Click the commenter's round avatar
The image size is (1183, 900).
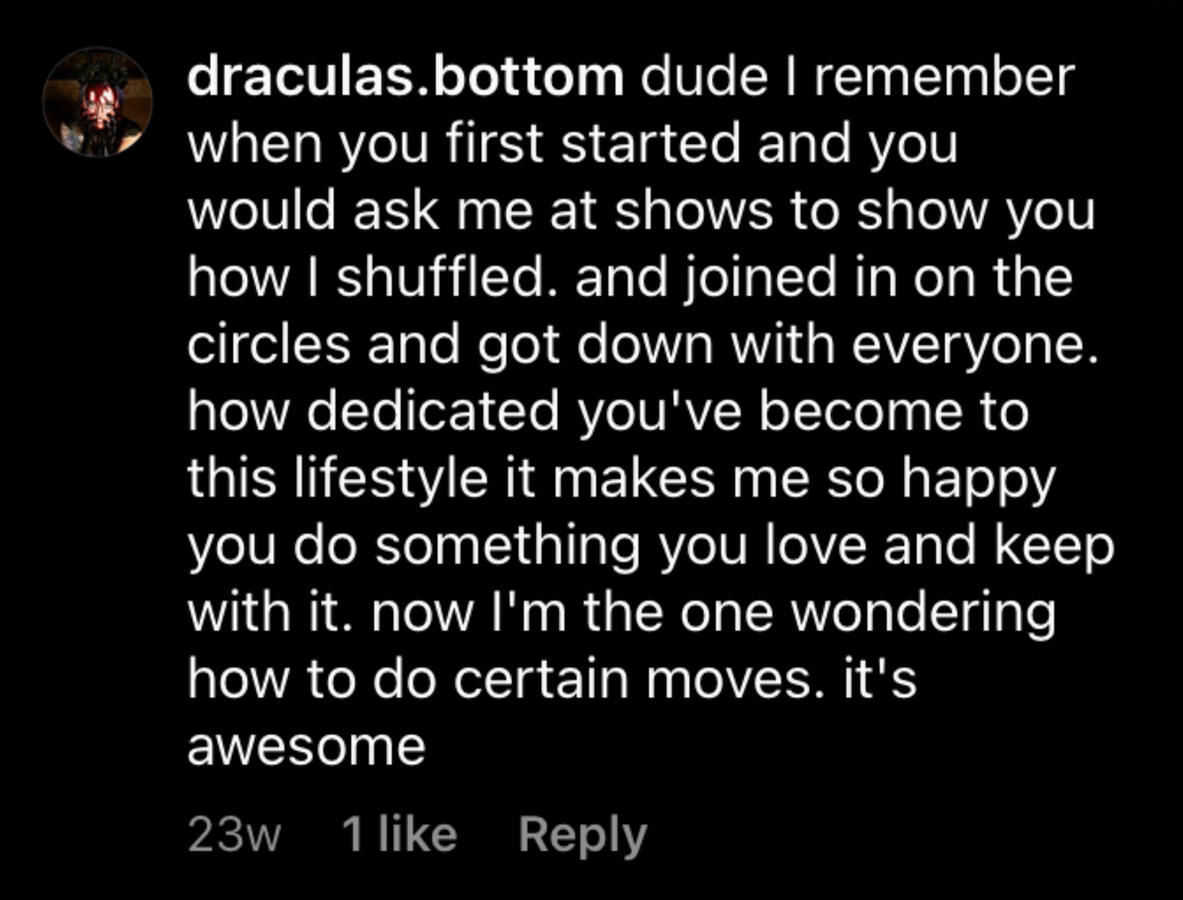[x=97, y=103]
